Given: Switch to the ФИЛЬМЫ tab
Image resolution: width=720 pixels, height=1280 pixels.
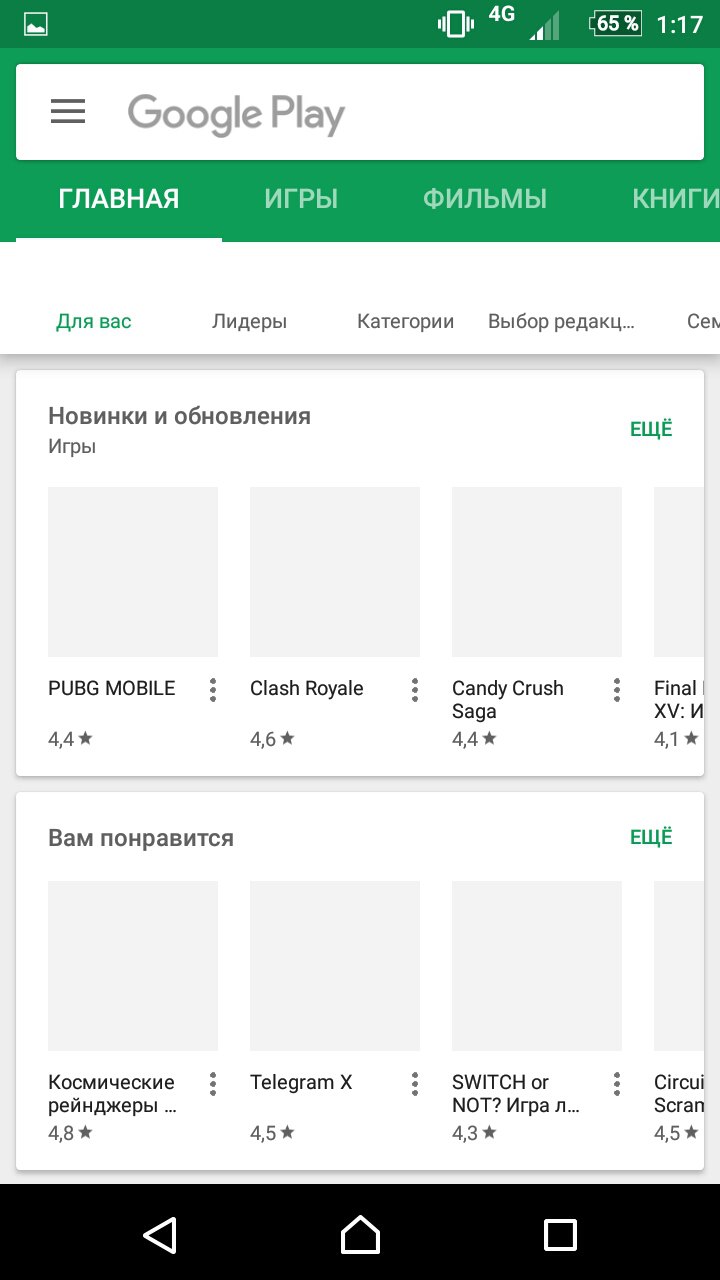Looking at the screenshot, I should coord(485,199).
